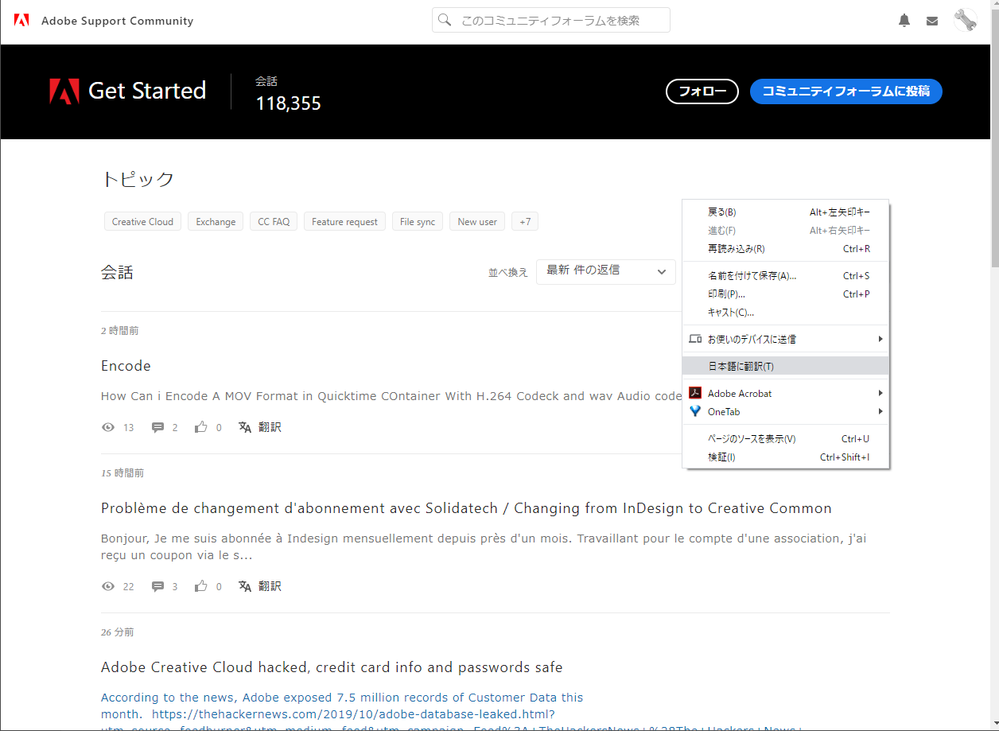Screen dimensions: 999x731
Task: Expand お使いのデバイスに送信 submenu arrow
Action: (880, 339)
